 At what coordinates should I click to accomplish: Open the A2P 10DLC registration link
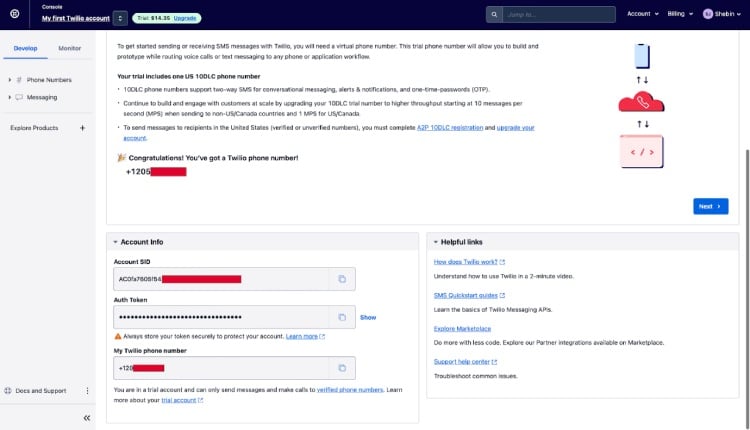[x=450, y=128]
